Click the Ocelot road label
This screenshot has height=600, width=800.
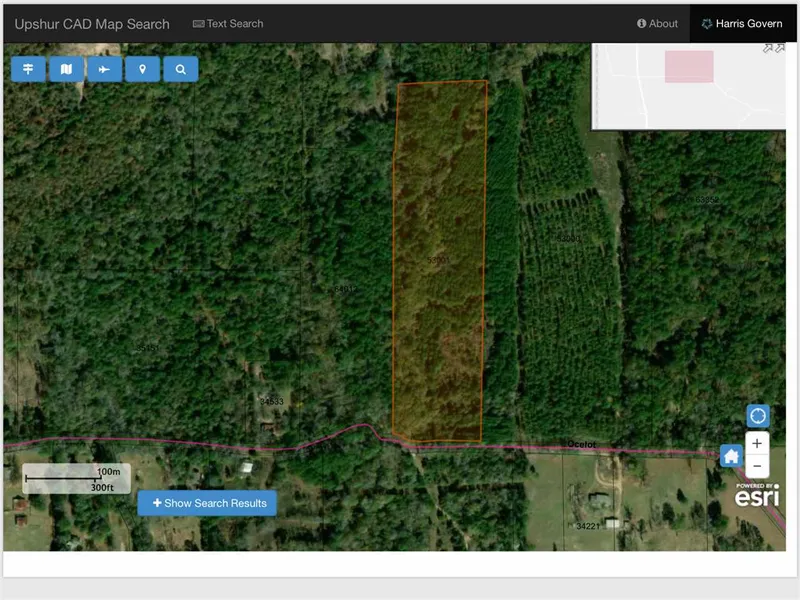[581, 444]
